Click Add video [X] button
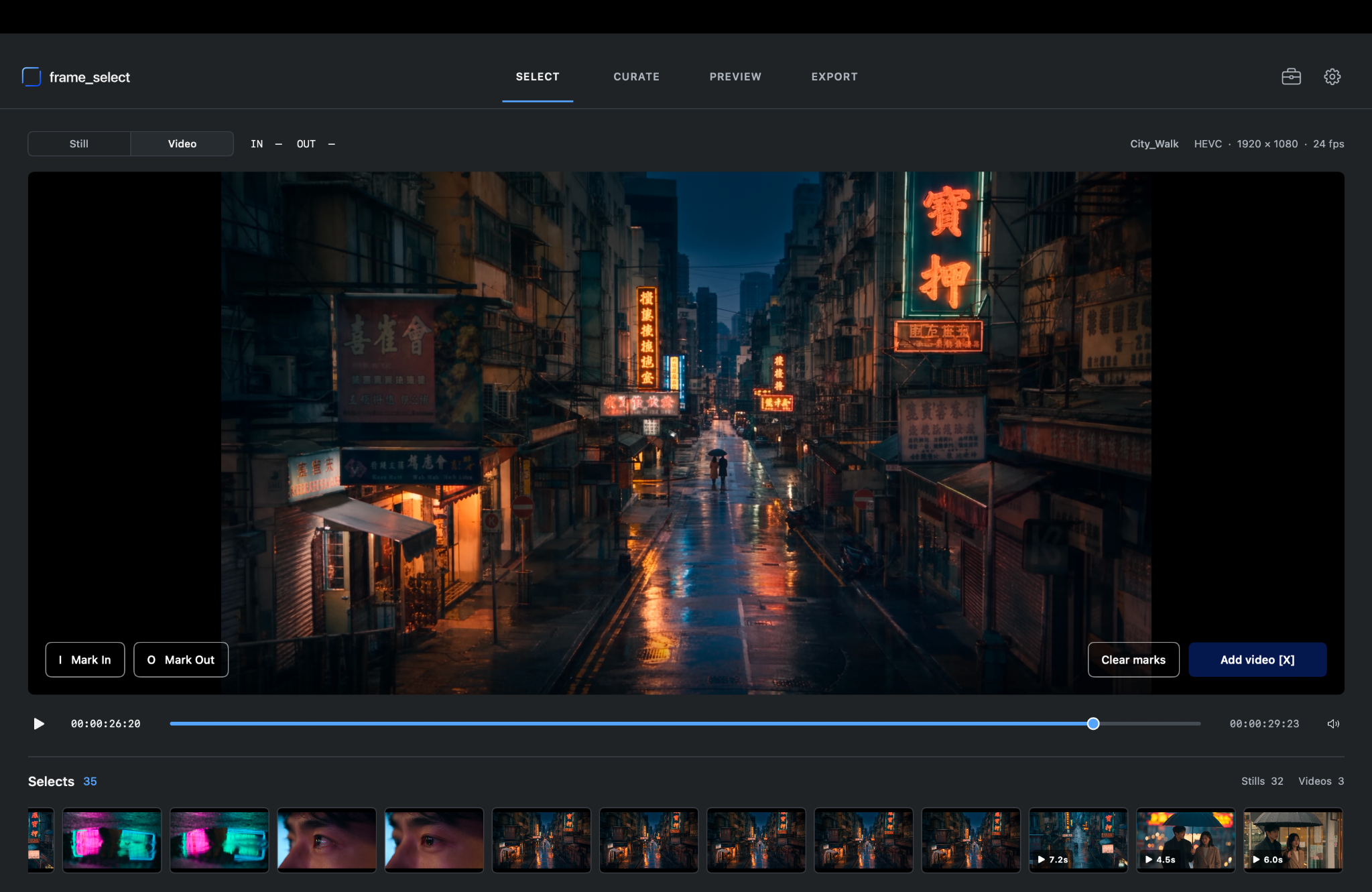Viewport: 1372px width, 892px height. [1257, 659]
